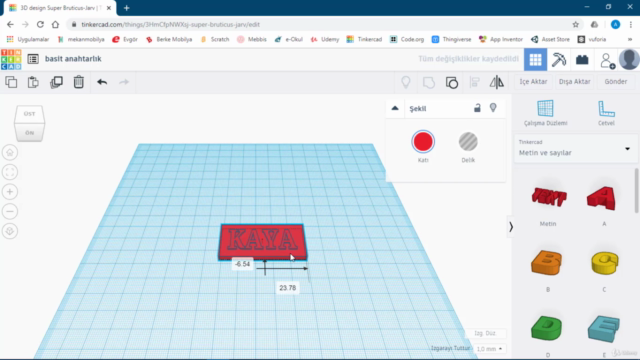Viewport: 640px width, 360px height.
Task: Switch to 3D design grid view icon
Action: (x=536, y=60)
